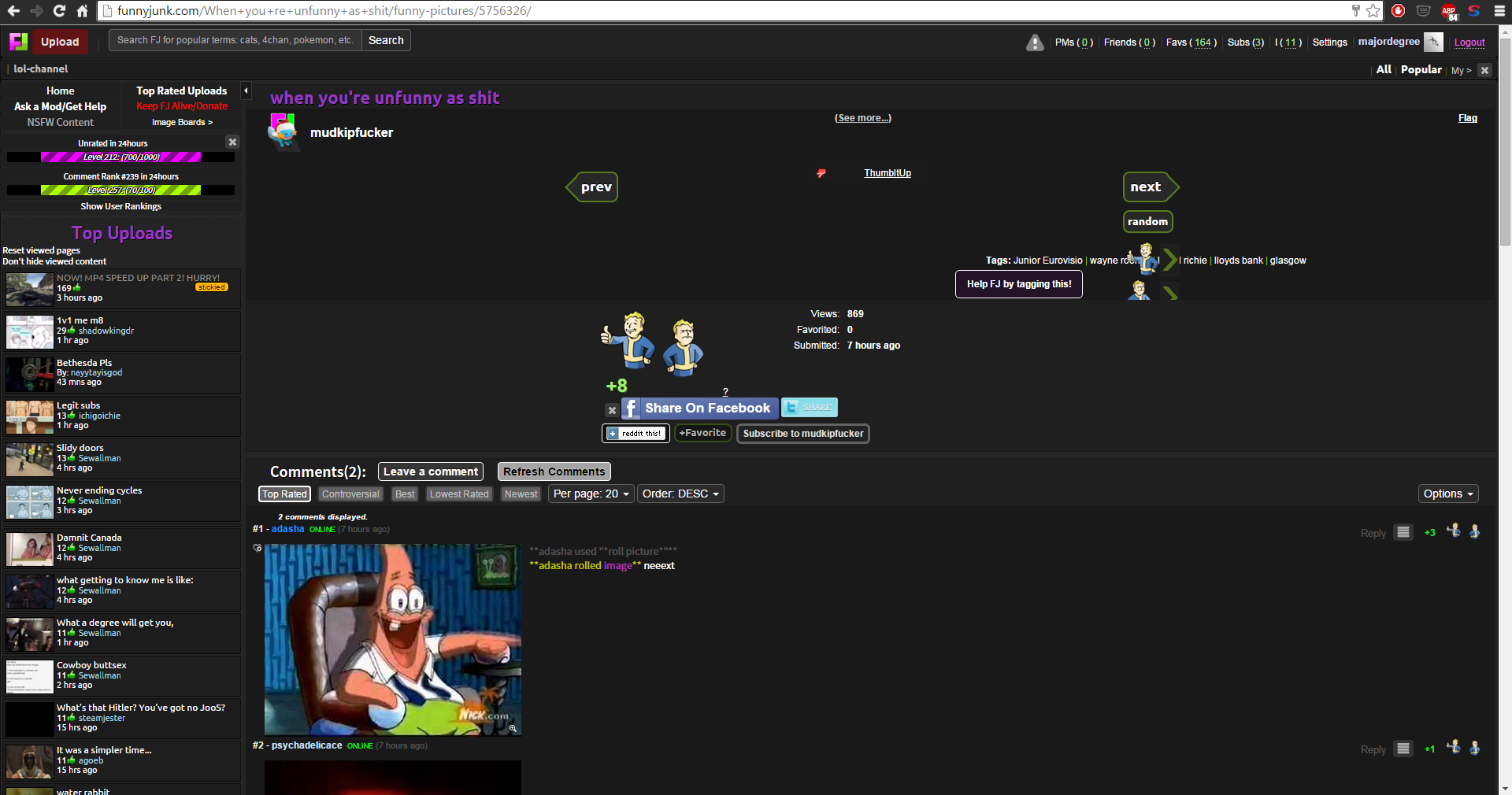Collapse the left sidebar with the arrow
The image size is (1512, 795).
click(246, 91)
